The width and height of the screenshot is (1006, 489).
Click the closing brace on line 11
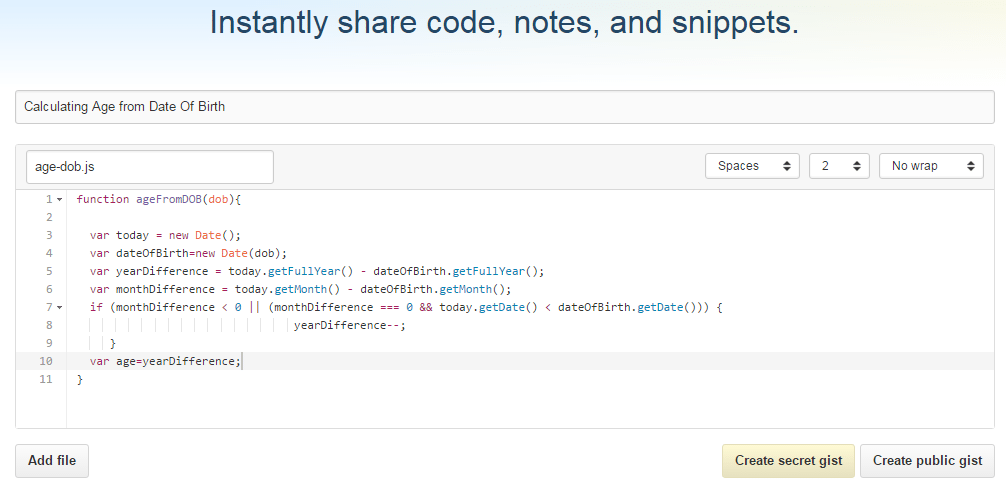pyautogui.click(x=80, y=379)
